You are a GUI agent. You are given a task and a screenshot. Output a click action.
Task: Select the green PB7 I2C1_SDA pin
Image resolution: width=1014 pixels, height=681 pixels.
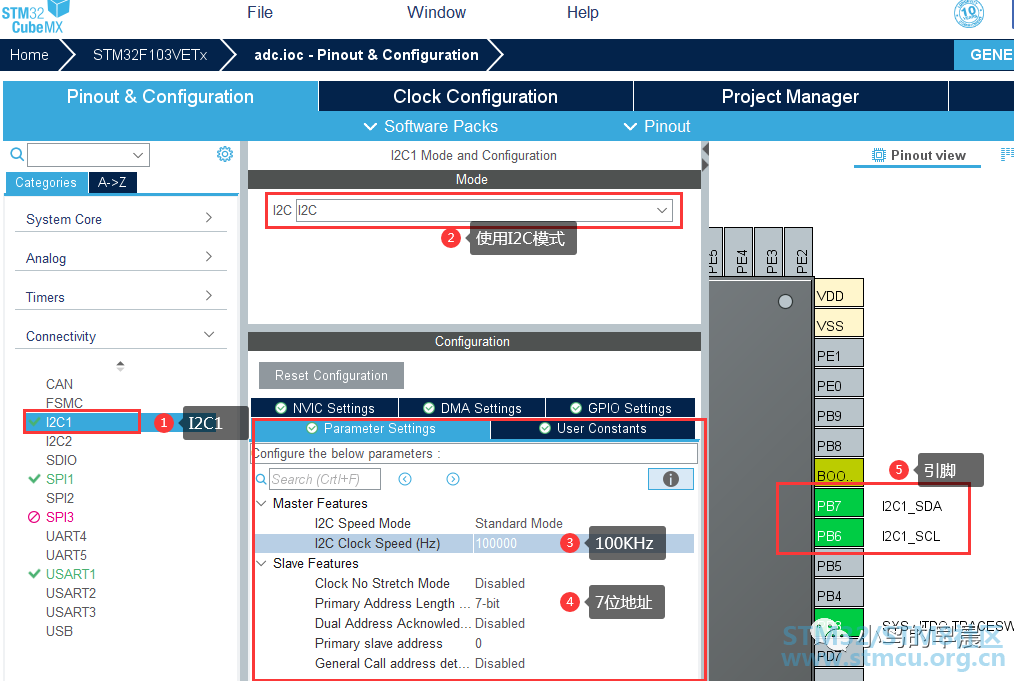coord(839,506)
